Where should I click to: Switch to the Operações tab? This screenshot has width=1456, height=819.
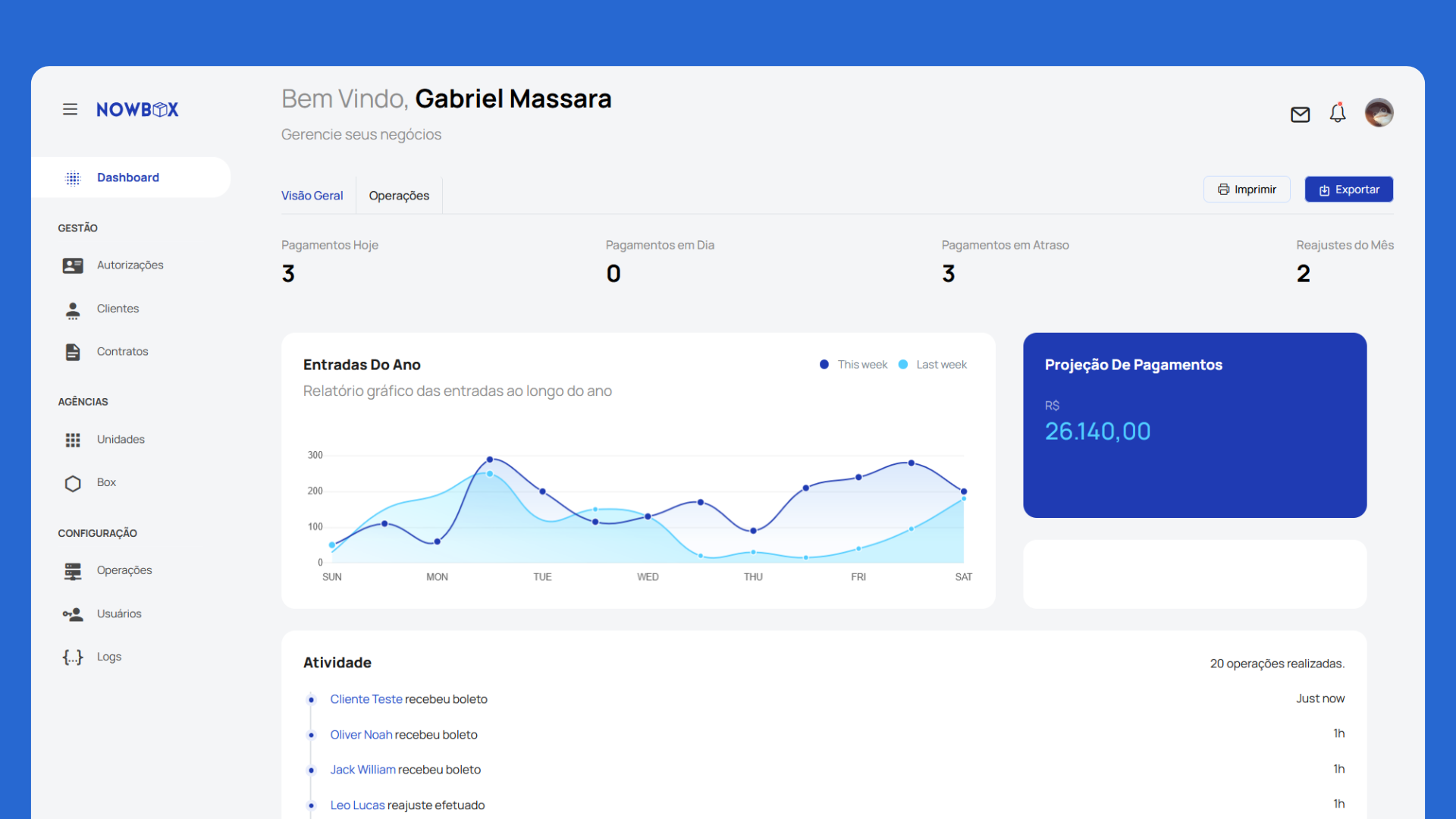[399, 196]
